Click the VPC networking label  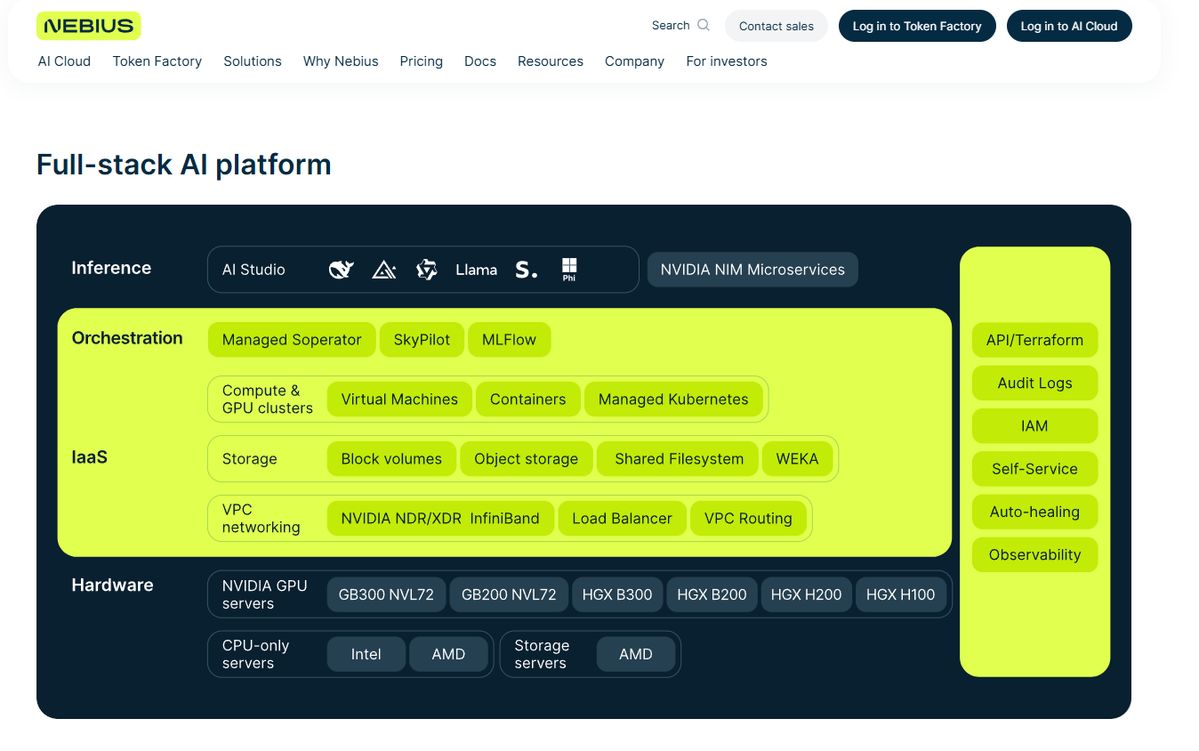click(x=261, y=519)
